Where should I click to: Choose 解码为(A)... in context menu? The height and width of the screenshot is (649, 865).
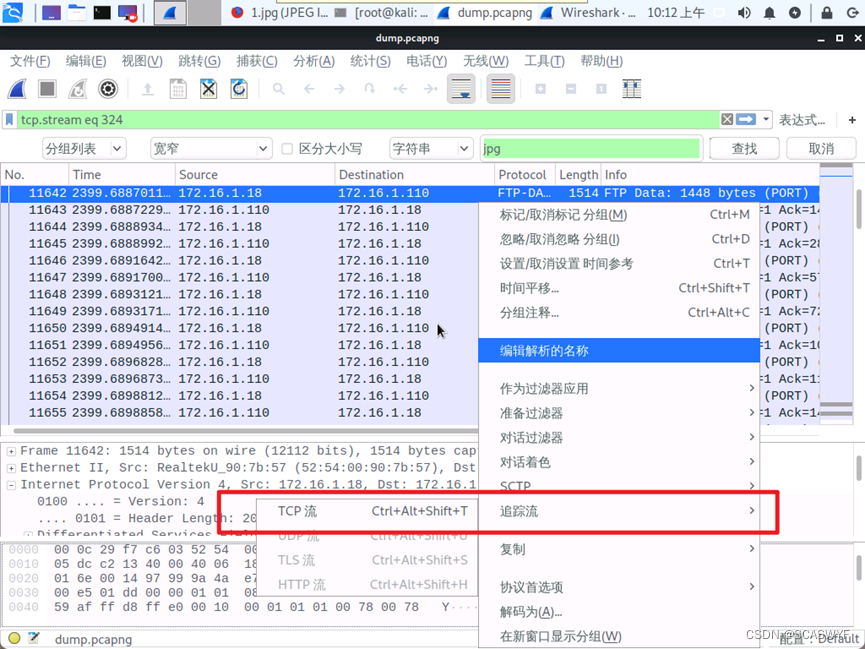(619, 611)
